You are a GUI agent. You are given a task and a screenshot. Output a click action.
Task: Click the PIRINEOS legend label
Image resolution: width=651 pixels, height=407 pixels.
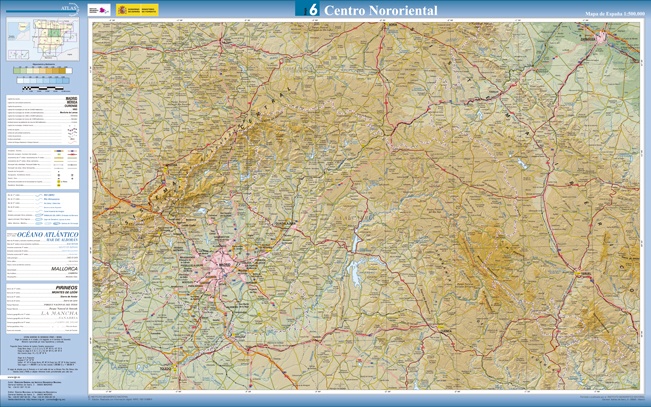[66, 286]
